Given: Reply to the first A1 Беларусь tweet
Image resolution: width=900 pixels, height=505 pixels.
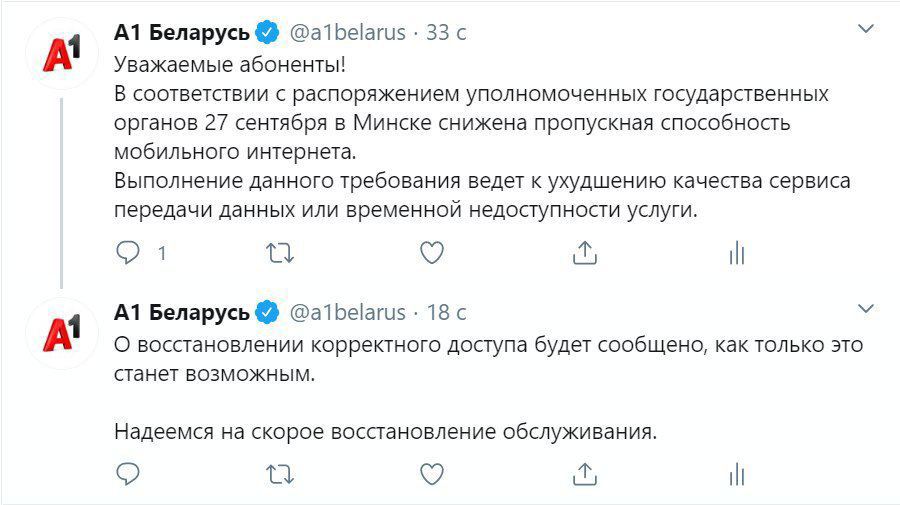Looking at the screenshot, I should click(x=128, y=252).
